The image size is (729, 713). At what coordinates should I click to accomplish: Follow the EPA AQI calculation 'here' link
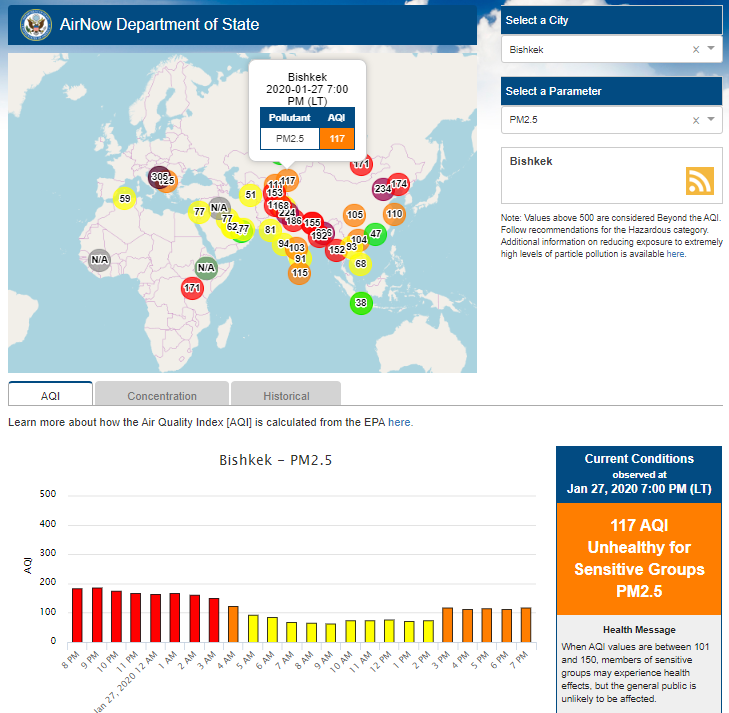pyautogui.click(x=400, y=422)
